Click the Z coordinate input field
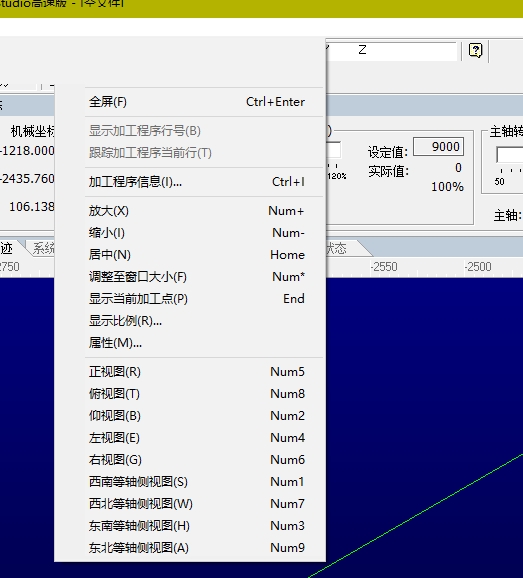The image size is (523, 578). pos(391,51)
